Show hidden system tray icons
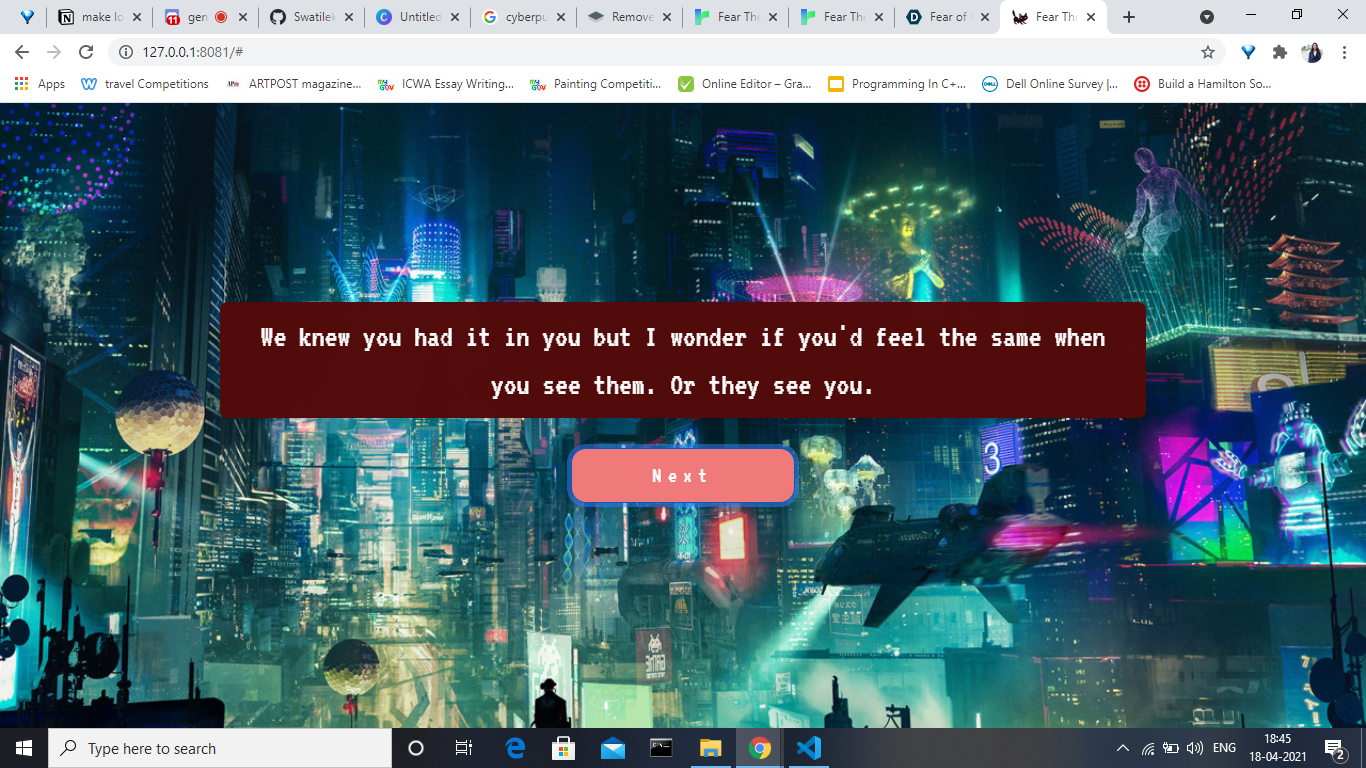 1123,748
